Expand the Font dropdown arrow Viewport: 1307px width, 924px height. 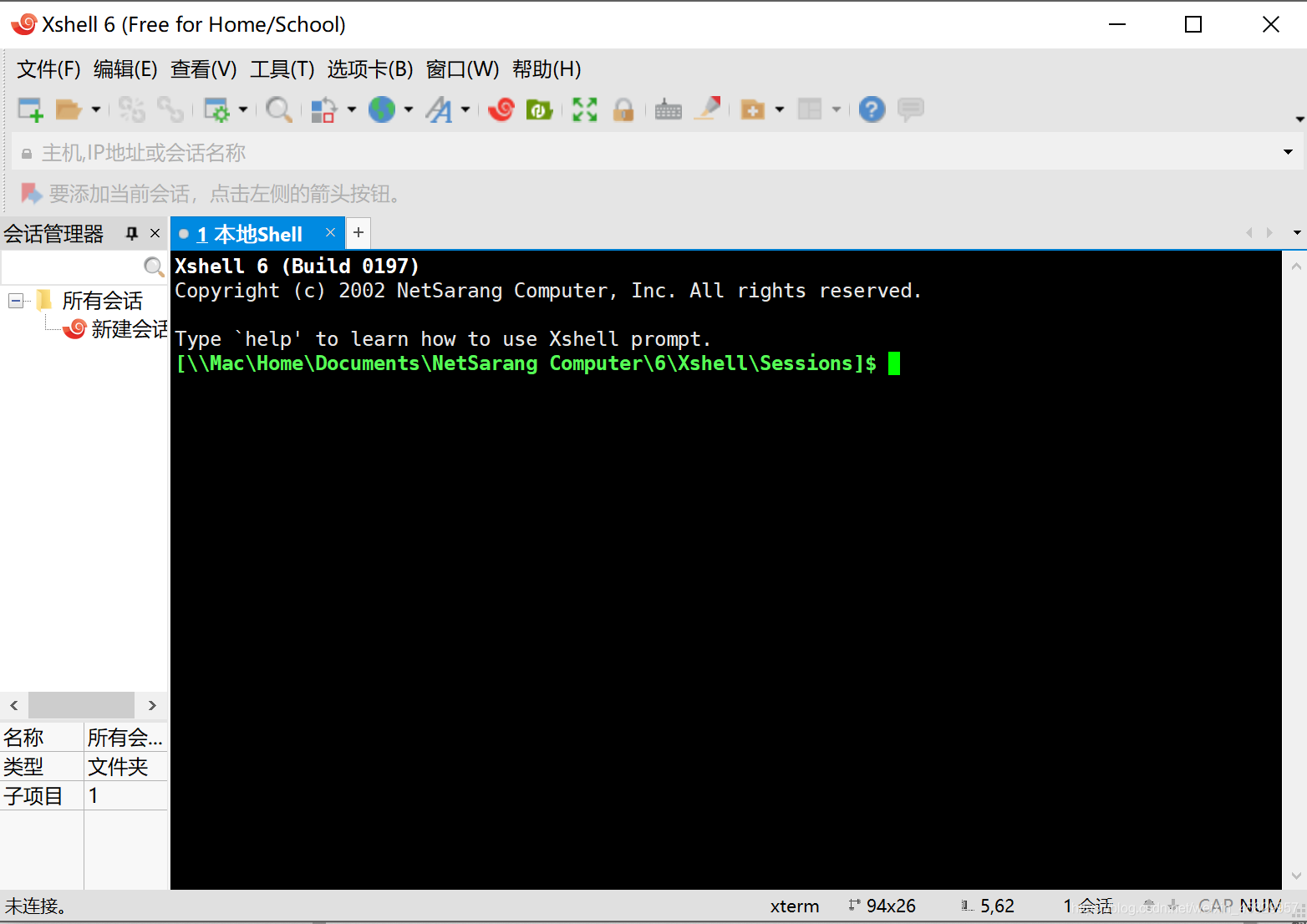click(465, 109)
